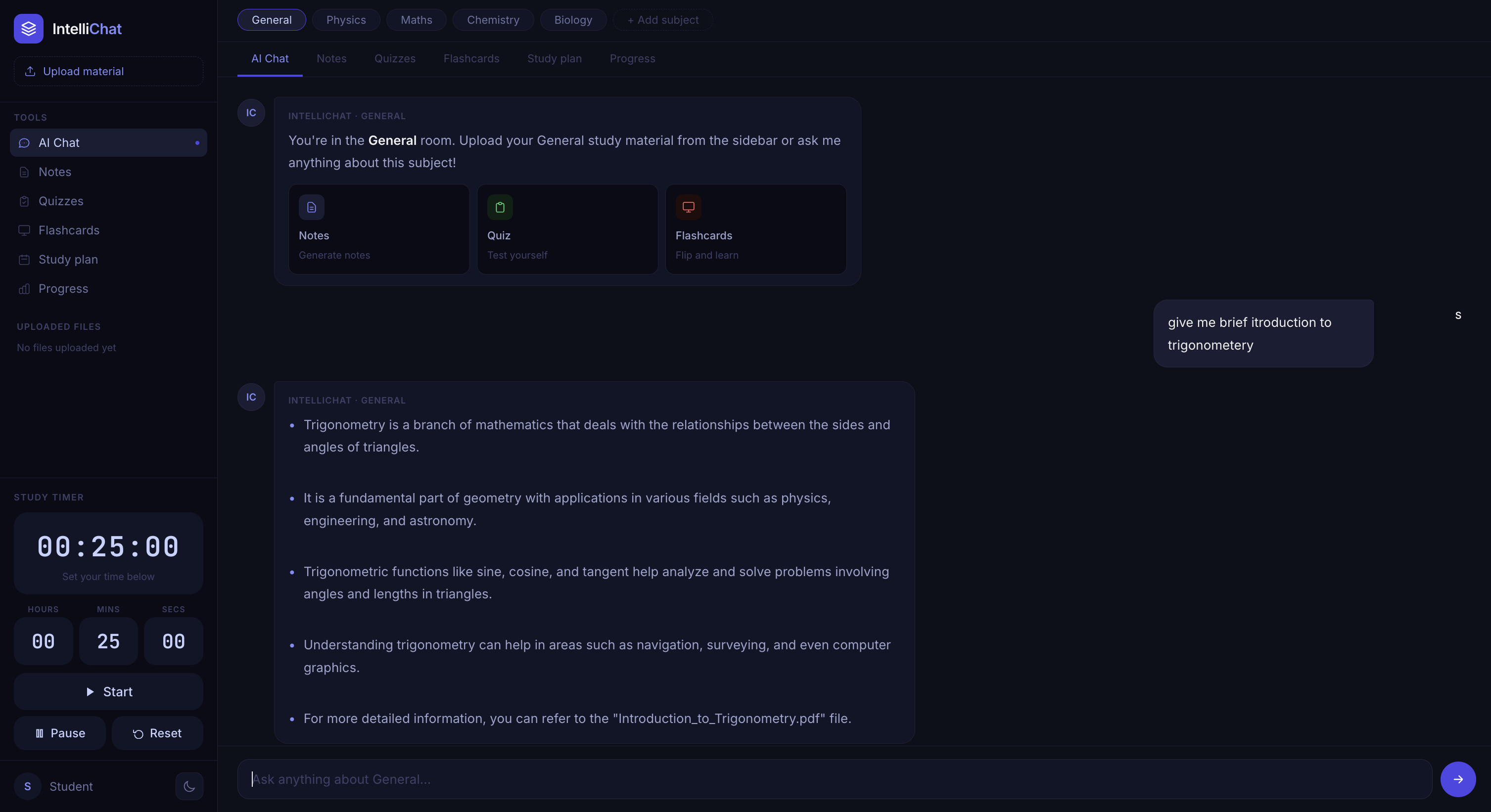Click the Ask anything message input
The image size is (1491, 812).
834,779
